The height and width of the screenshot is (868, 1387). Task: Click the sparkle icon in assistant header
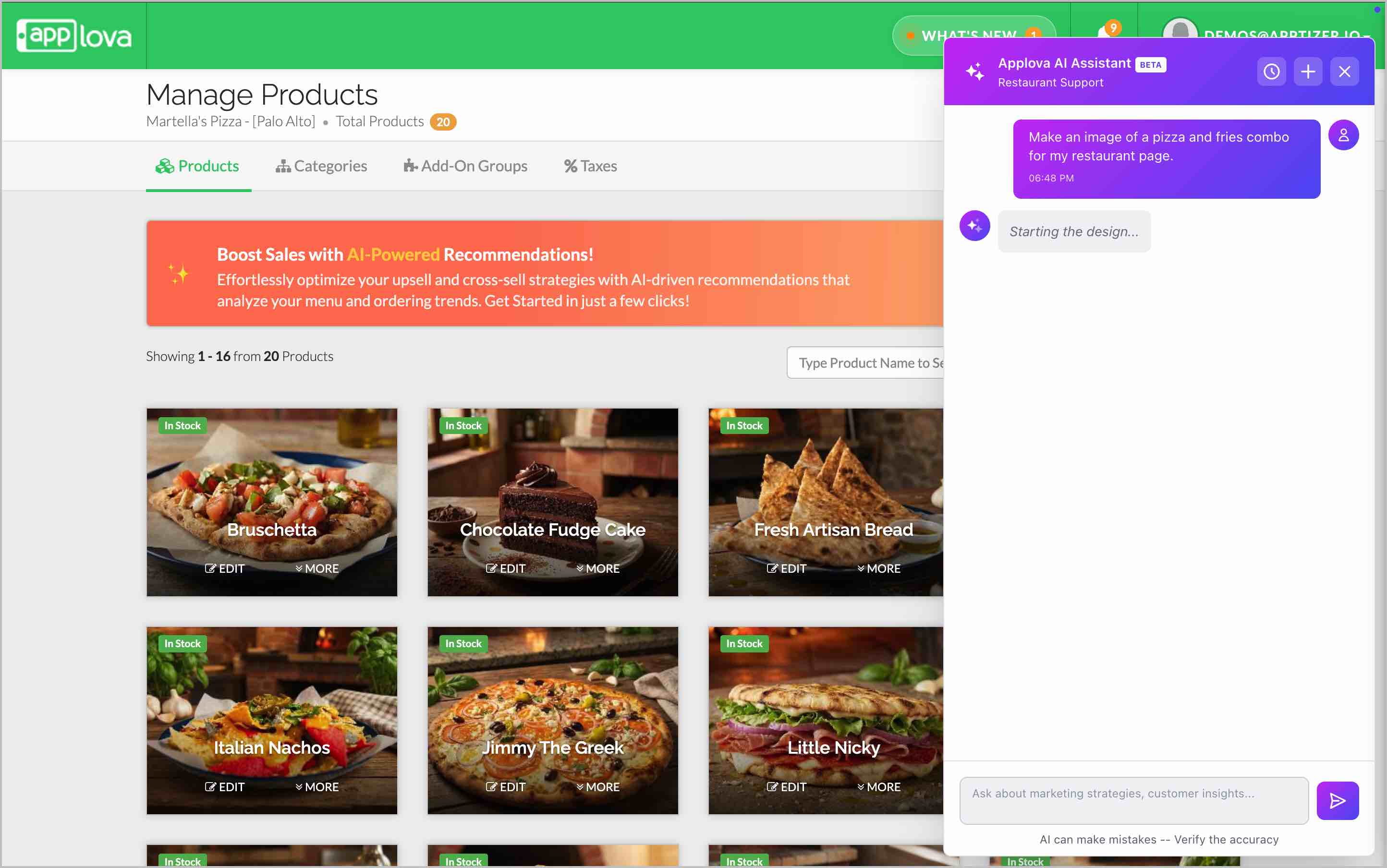coord(974,72)
